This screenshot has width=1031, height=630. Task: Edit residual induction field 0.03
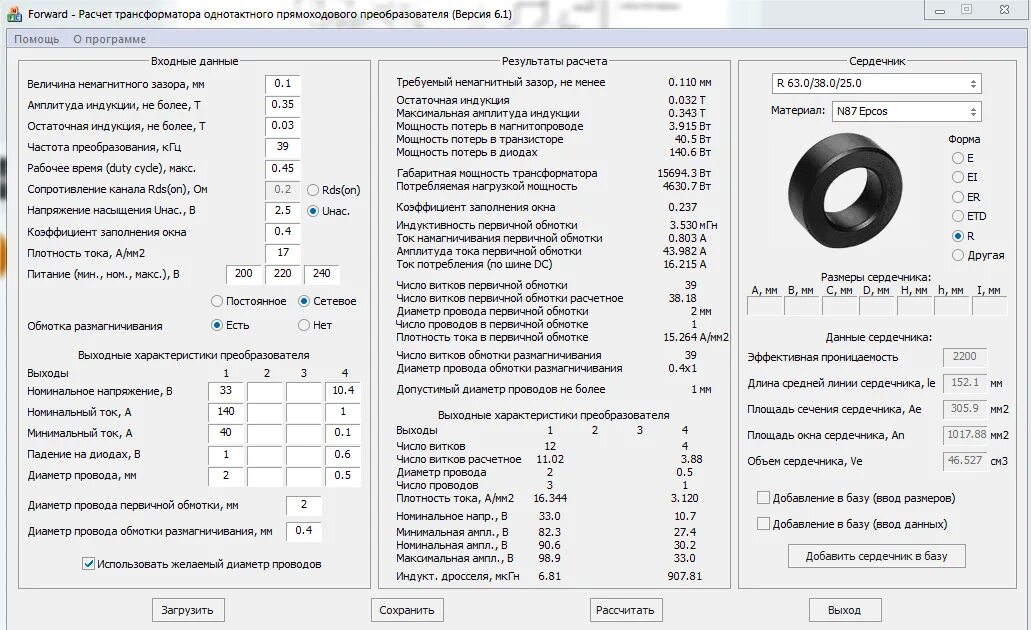coord(283,126)
